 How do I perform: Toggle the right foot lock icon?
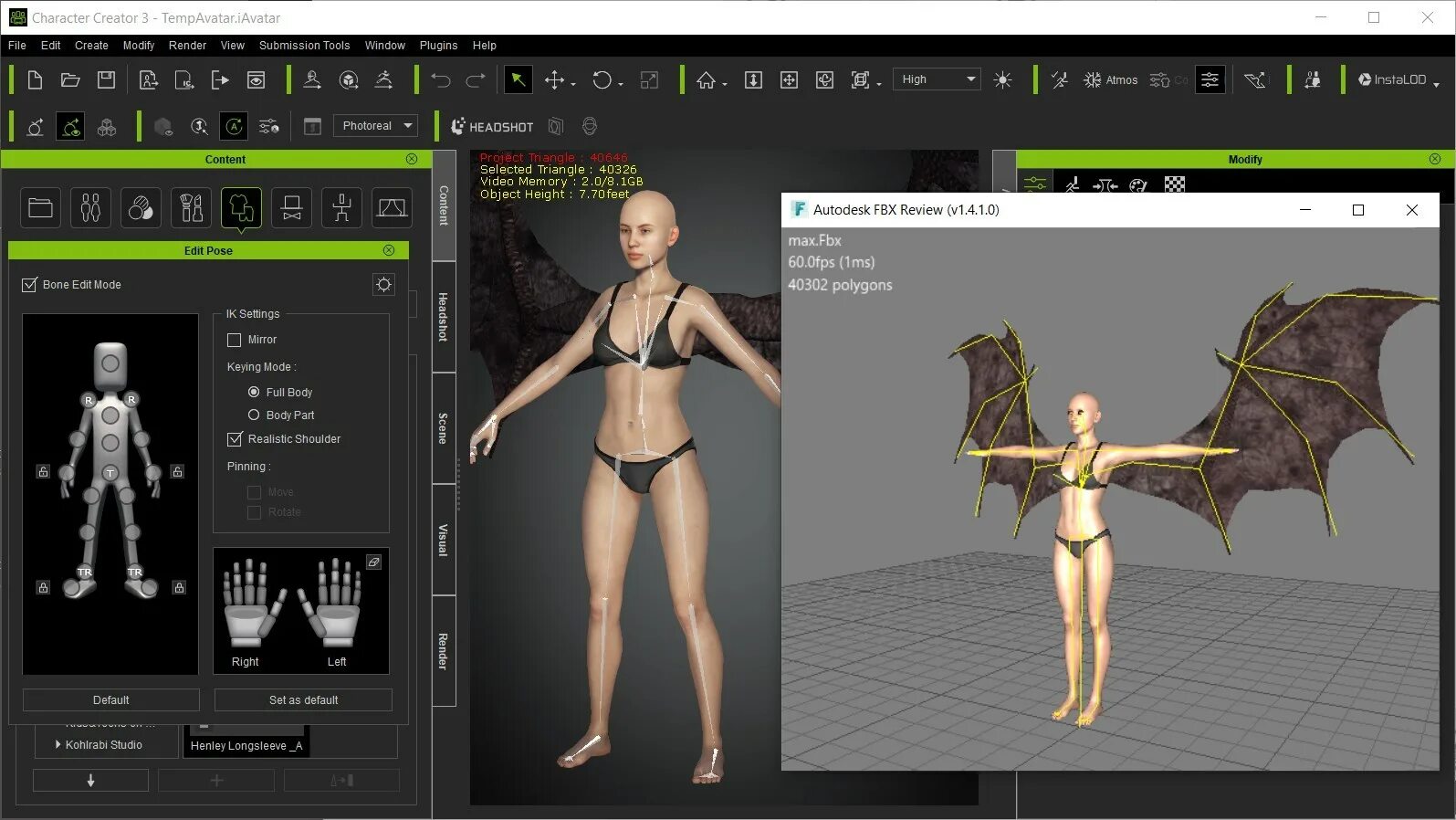click(43, 587)
